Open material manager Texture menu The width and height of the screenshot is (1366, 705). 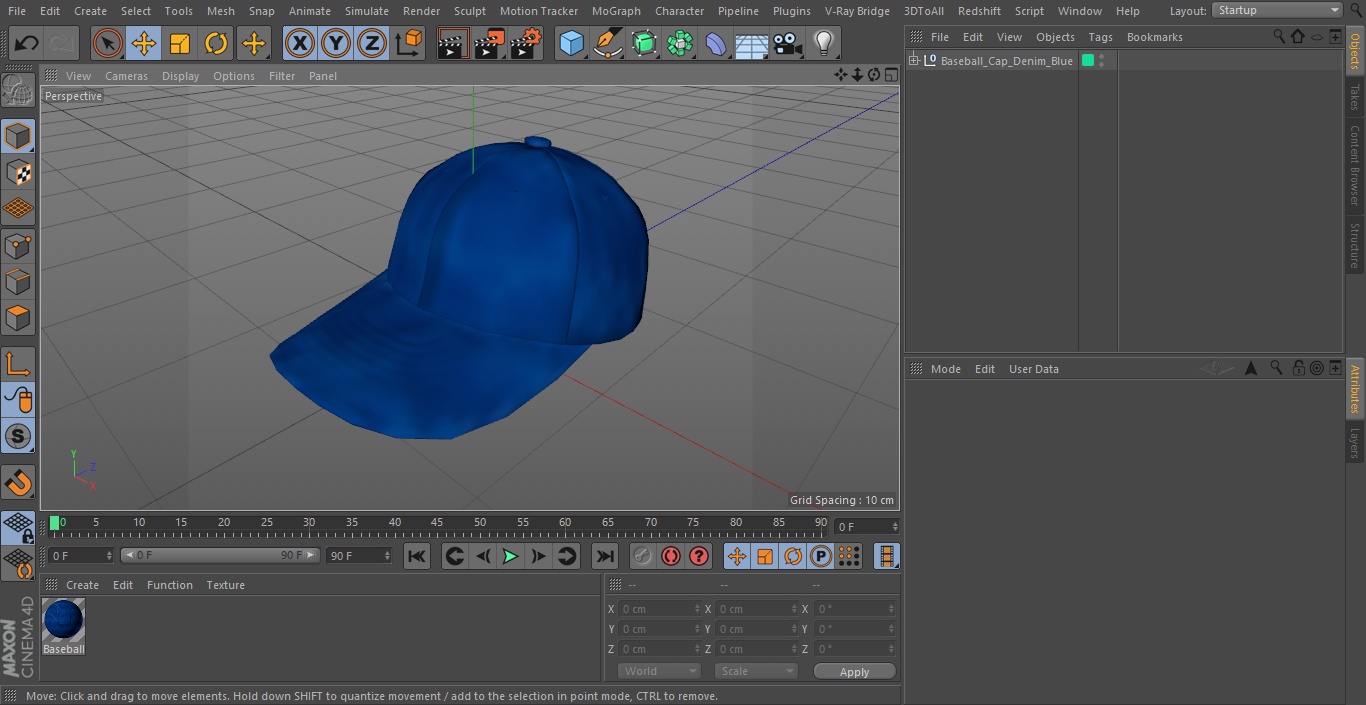click(225, 585)
